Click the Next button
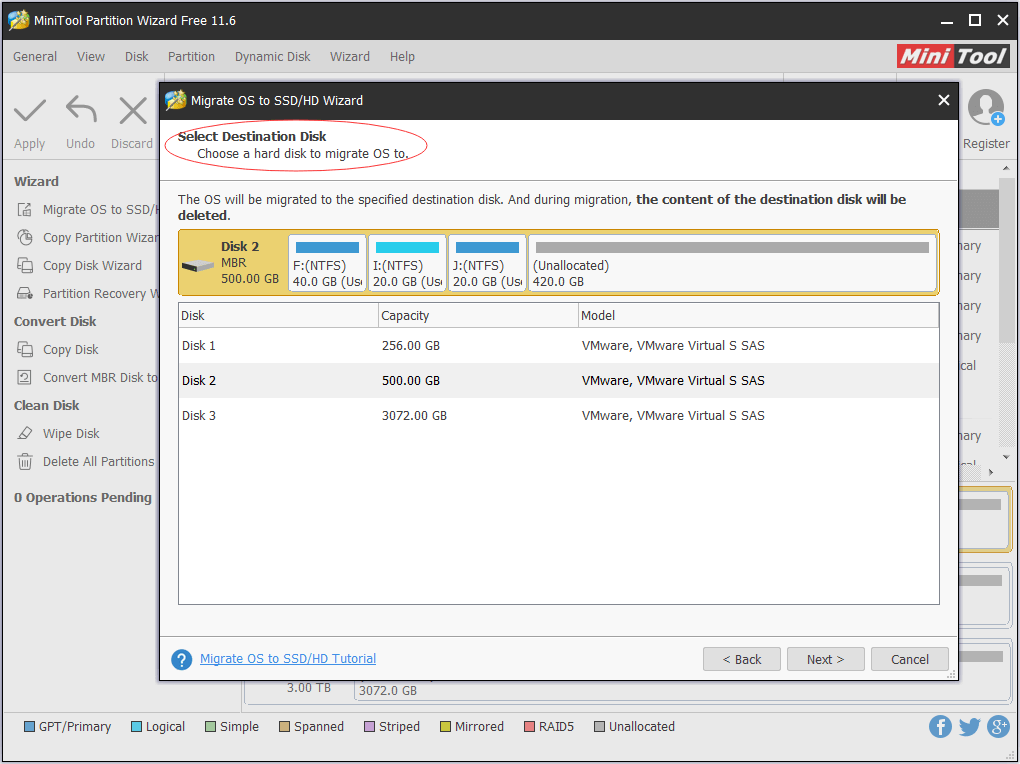The height and width of the screenshot is (764, 1020). pyautogui.click(x=825, y=659)
